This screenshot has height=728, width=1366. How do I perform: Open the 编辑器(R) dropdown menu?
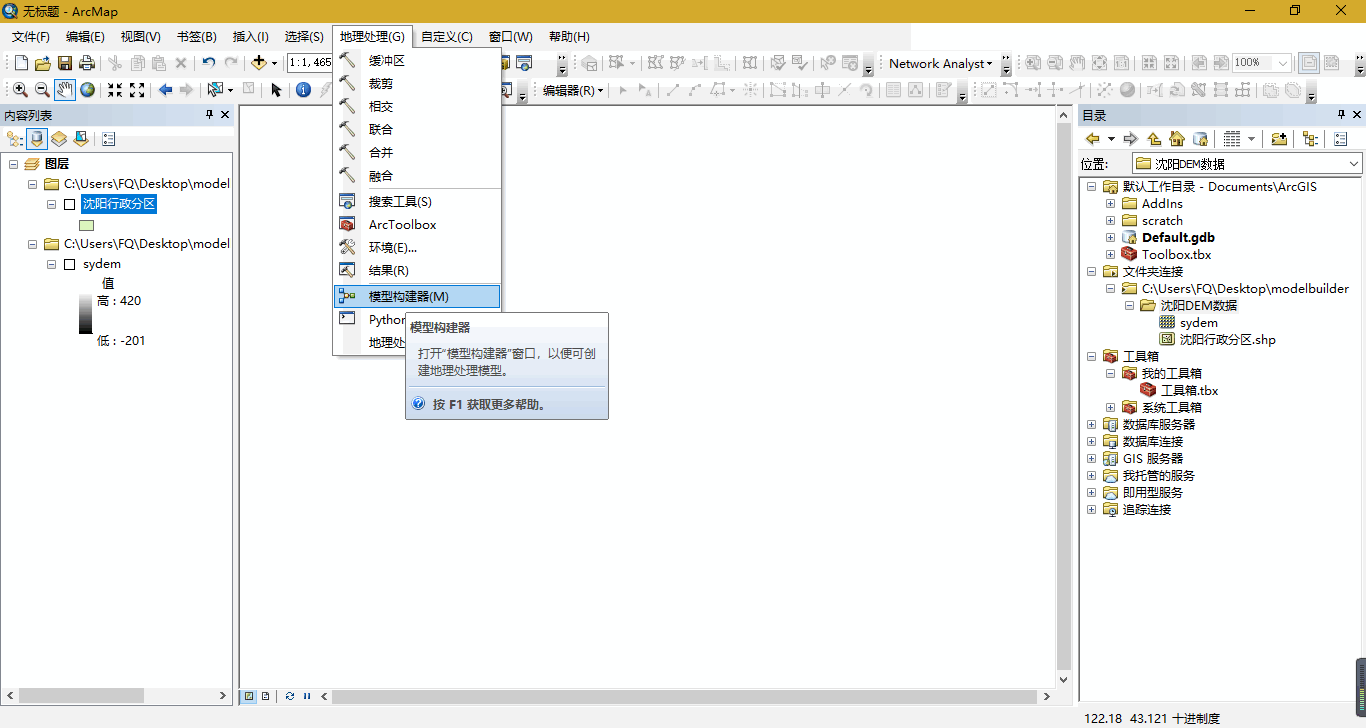coord(573,90)
